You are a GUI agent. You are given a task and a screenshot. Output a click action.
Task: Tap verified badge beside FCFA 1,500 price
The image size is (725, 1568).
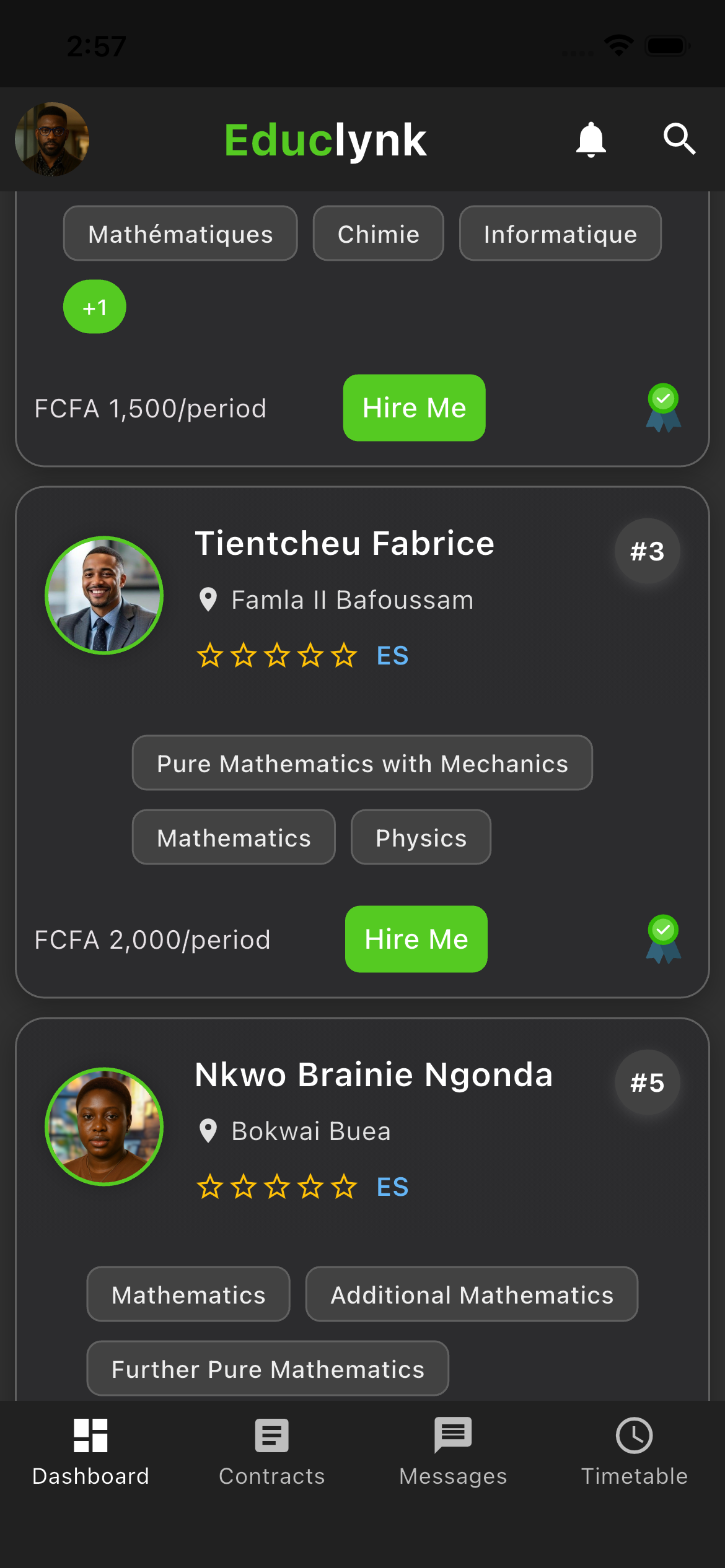tap(663, 407)
